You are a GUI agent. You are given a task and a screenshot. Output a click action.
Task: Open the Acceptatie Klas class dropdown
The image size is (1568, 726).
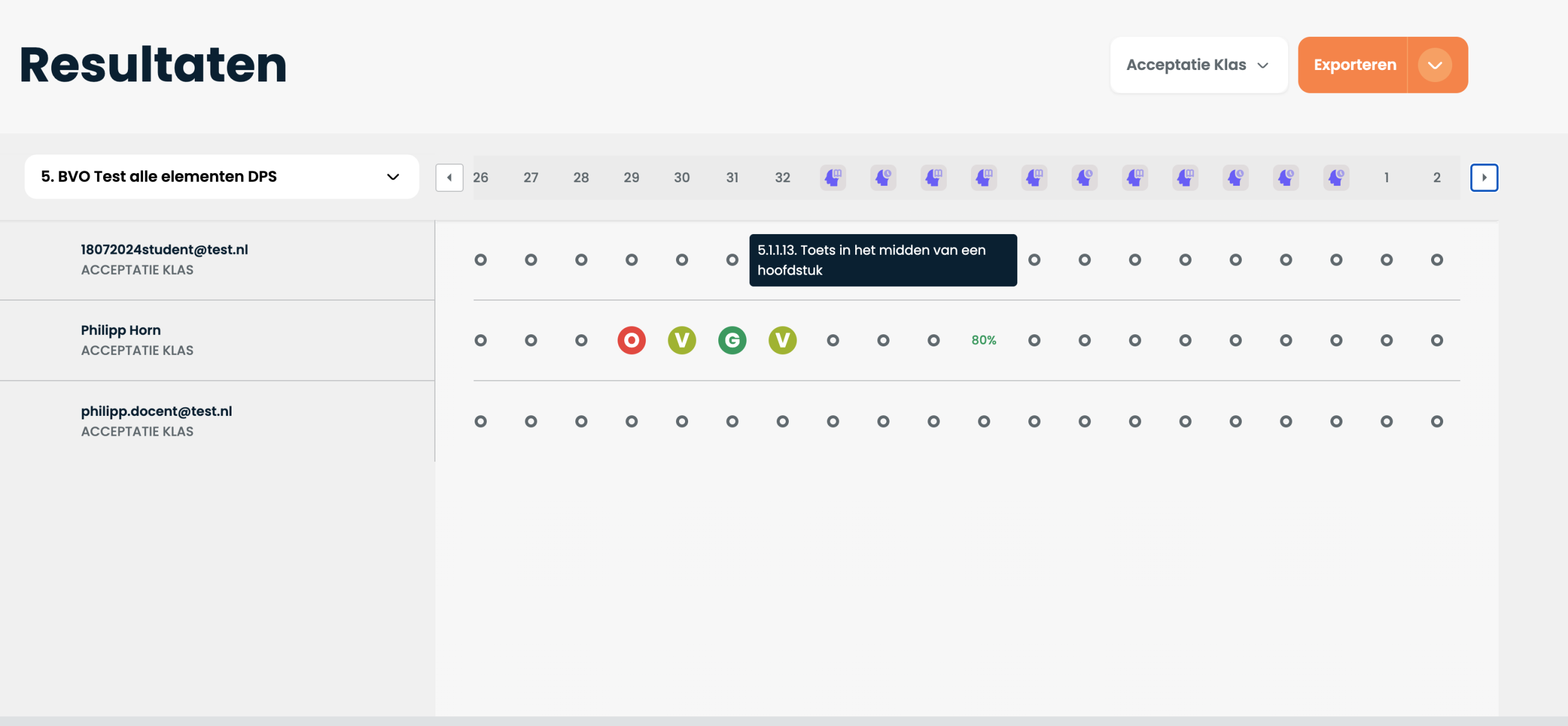(1197, 65)
